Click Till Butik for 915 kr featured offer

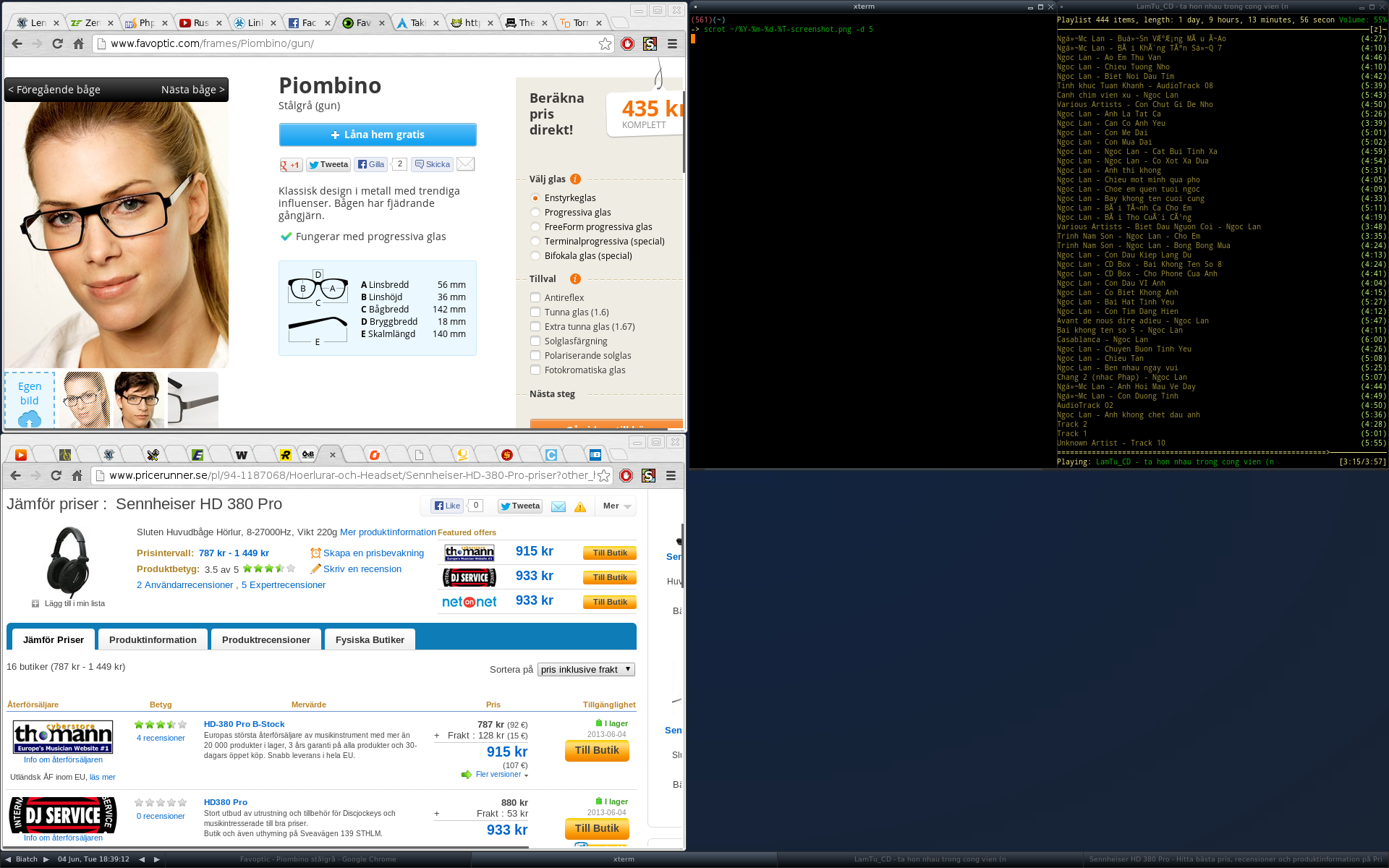coord(610,553)
